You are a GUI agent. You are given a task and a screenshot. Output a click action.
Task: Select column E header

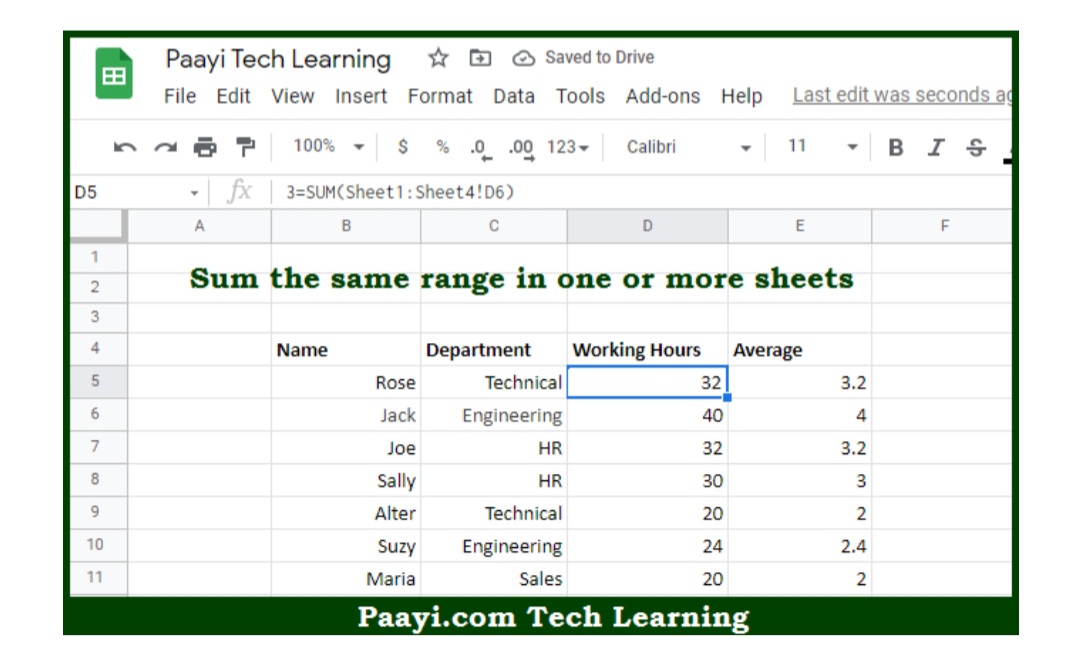click(x=800, y=226)
